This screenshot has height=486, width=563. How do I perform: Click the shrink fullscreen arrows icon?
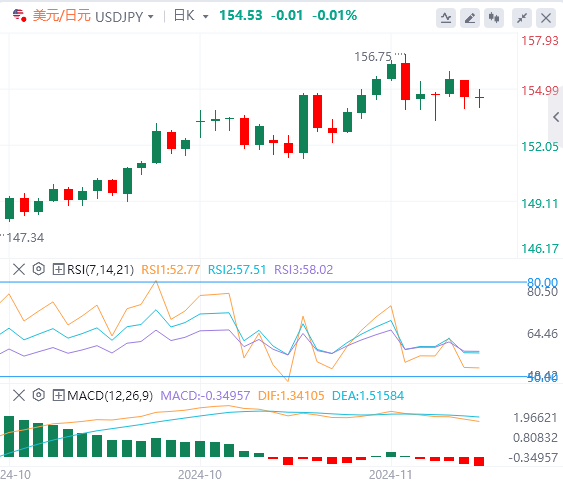pyautogui.click(x=522, y=17)
